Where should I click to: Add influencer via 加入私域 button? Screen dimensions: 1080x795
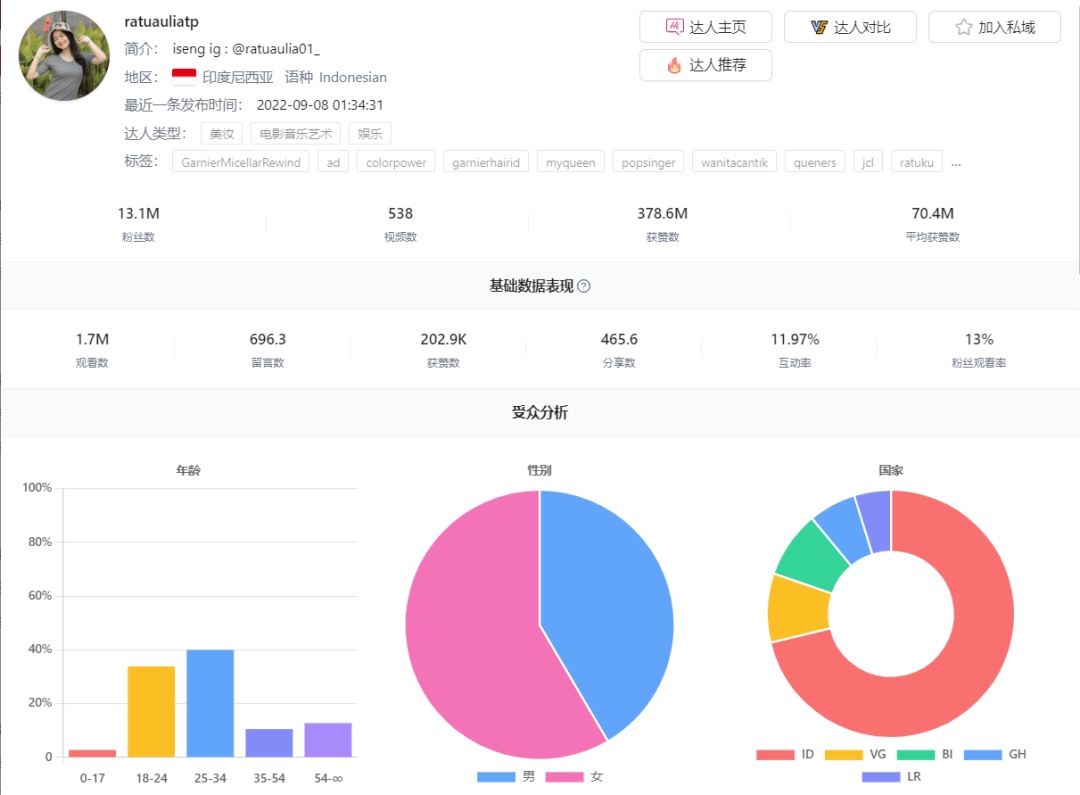point(995,27)
